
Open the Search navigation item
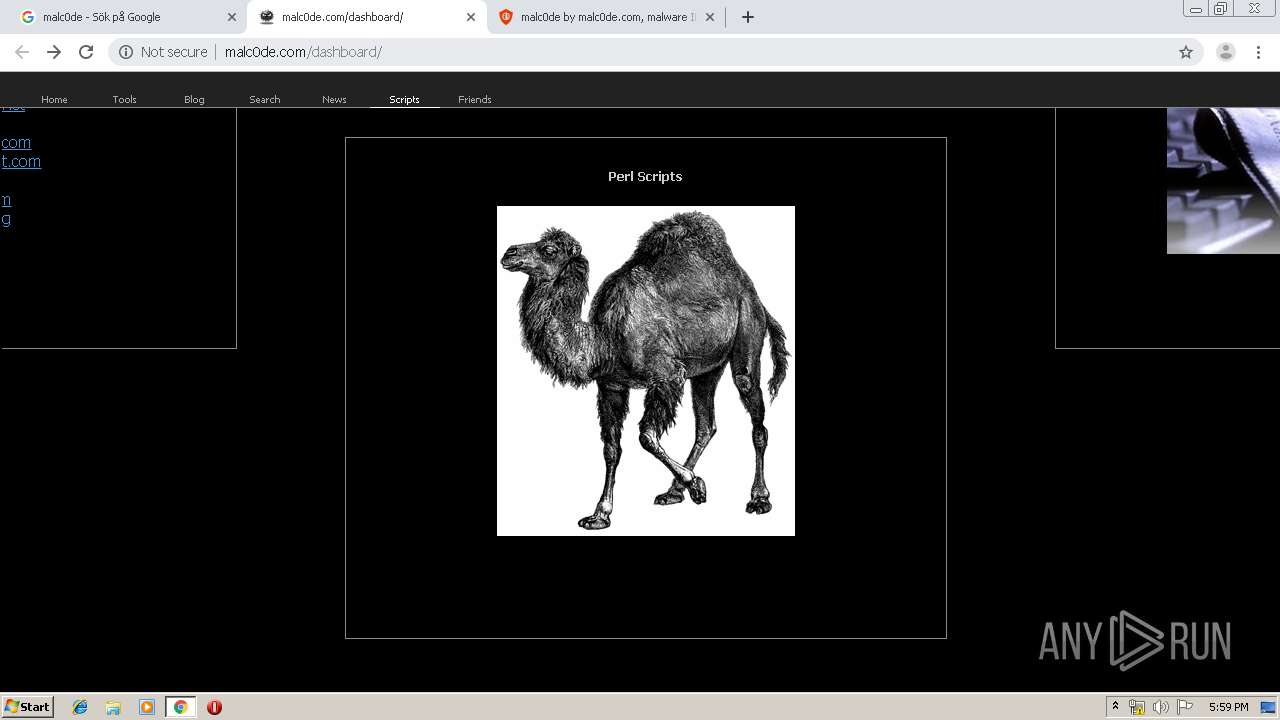pos(264,99)
